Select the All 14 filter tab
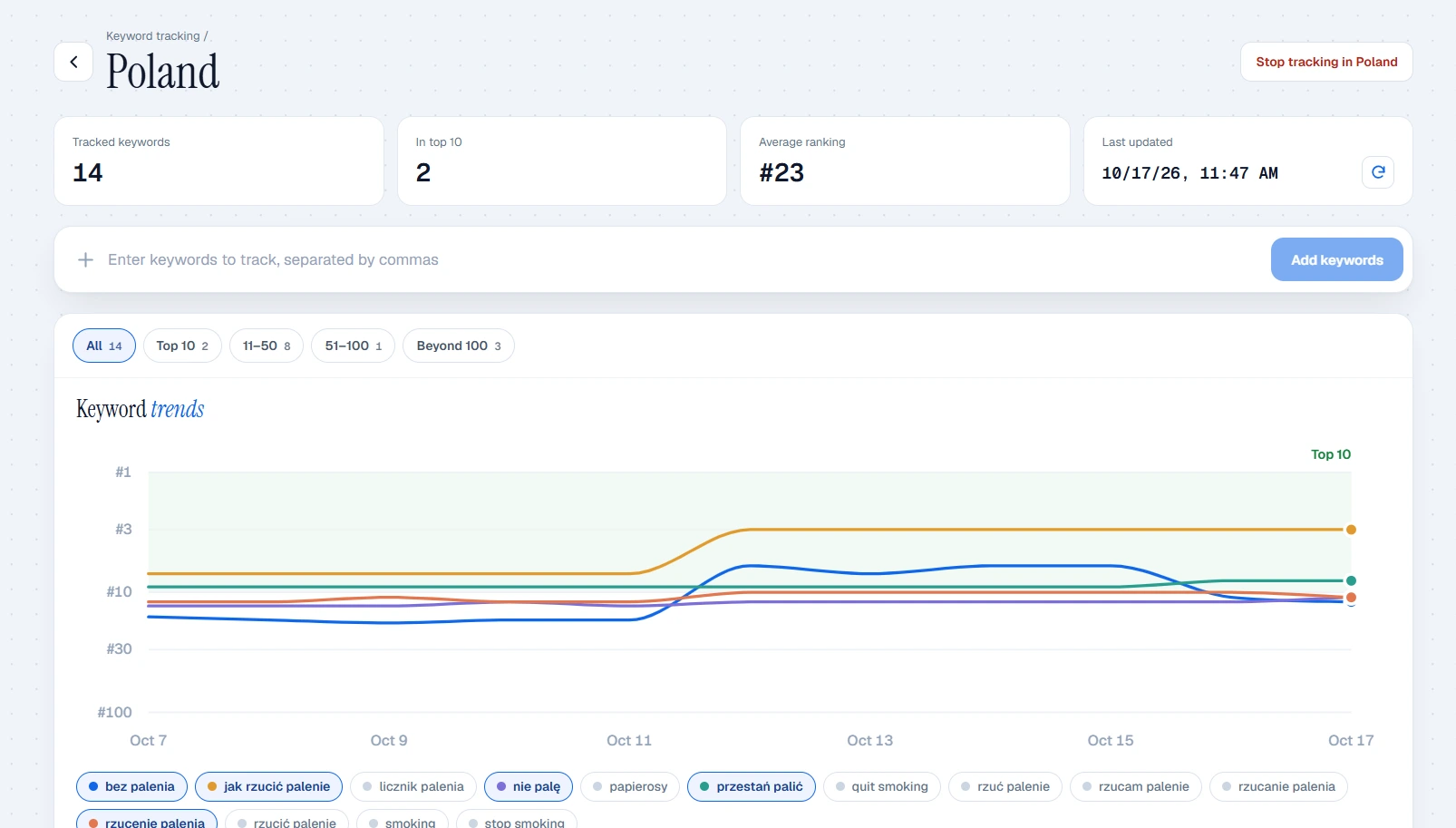The image size is (1456, 828). pyautogui.click(x=104, y=346)
